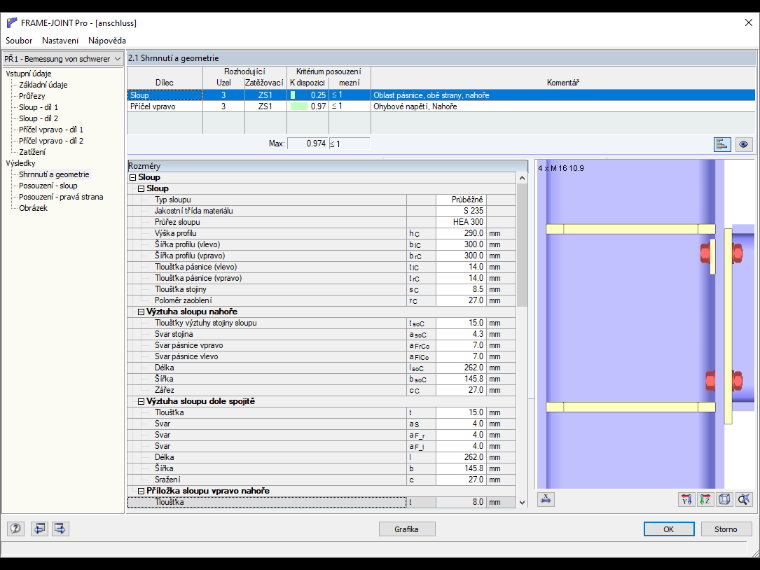Viewport: 760px width, 570px height.
Task: Collapse Výztuha sloupu dole spojitě group
Action: tap(141, 402)
